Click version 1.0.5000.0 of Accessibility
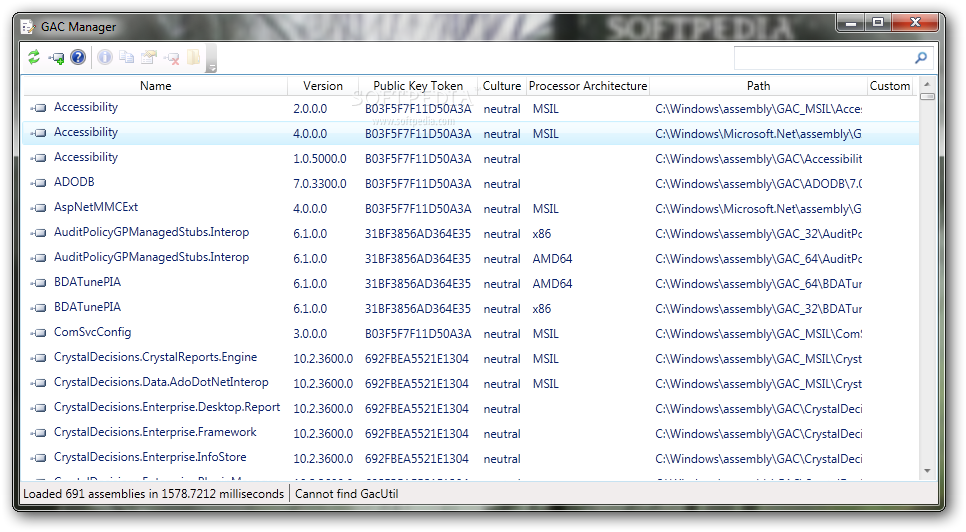 click(x=320, y=159)
